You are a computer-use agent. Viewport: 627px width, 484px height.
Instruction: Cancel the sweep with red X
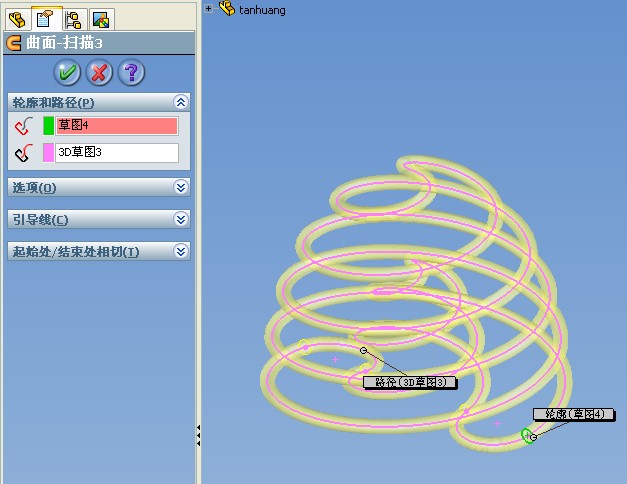(x=99, y=72)
